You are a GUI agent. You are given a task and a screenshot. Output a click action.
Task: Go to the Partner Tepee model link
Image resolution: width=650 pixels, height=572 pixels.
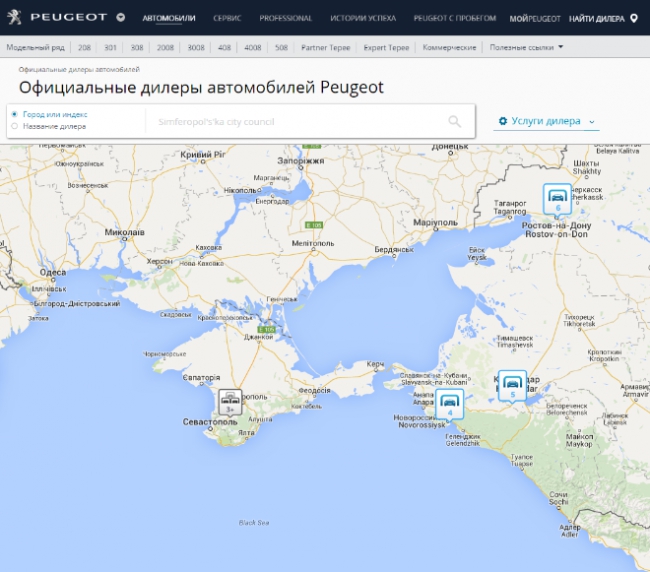pos(326,47)
